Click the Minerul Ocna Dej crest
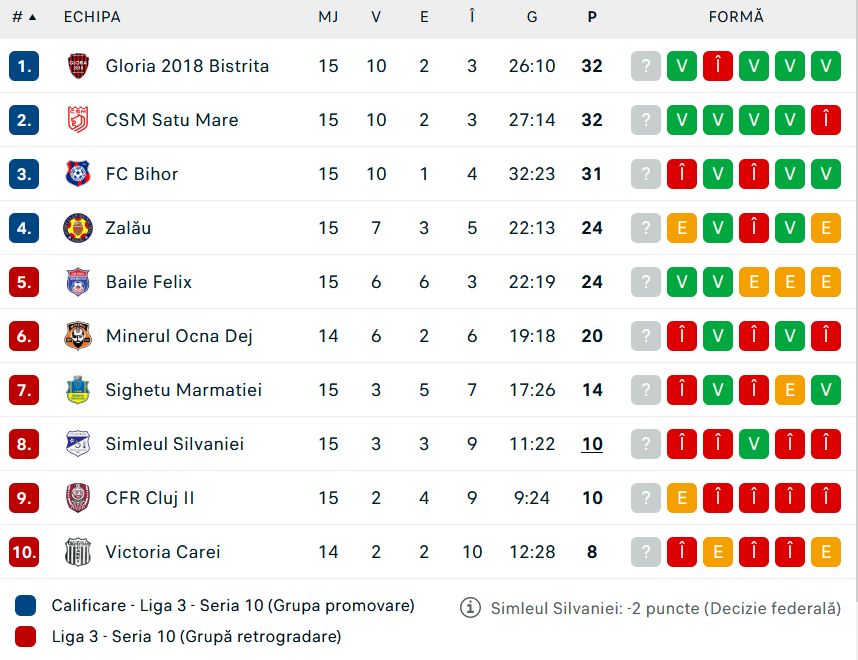 (77, 336)
